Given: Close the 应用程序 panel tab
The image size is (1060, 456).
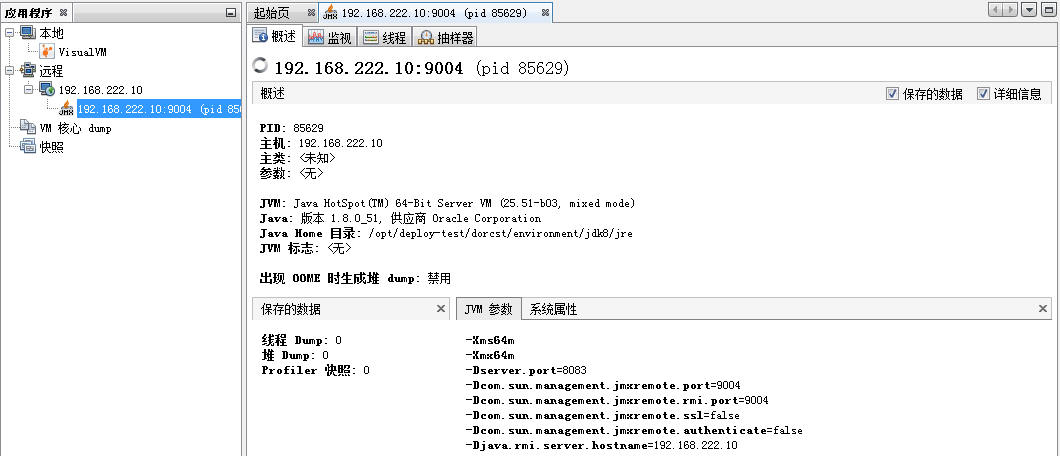Looking at the screenshot, I should [63, 12].
